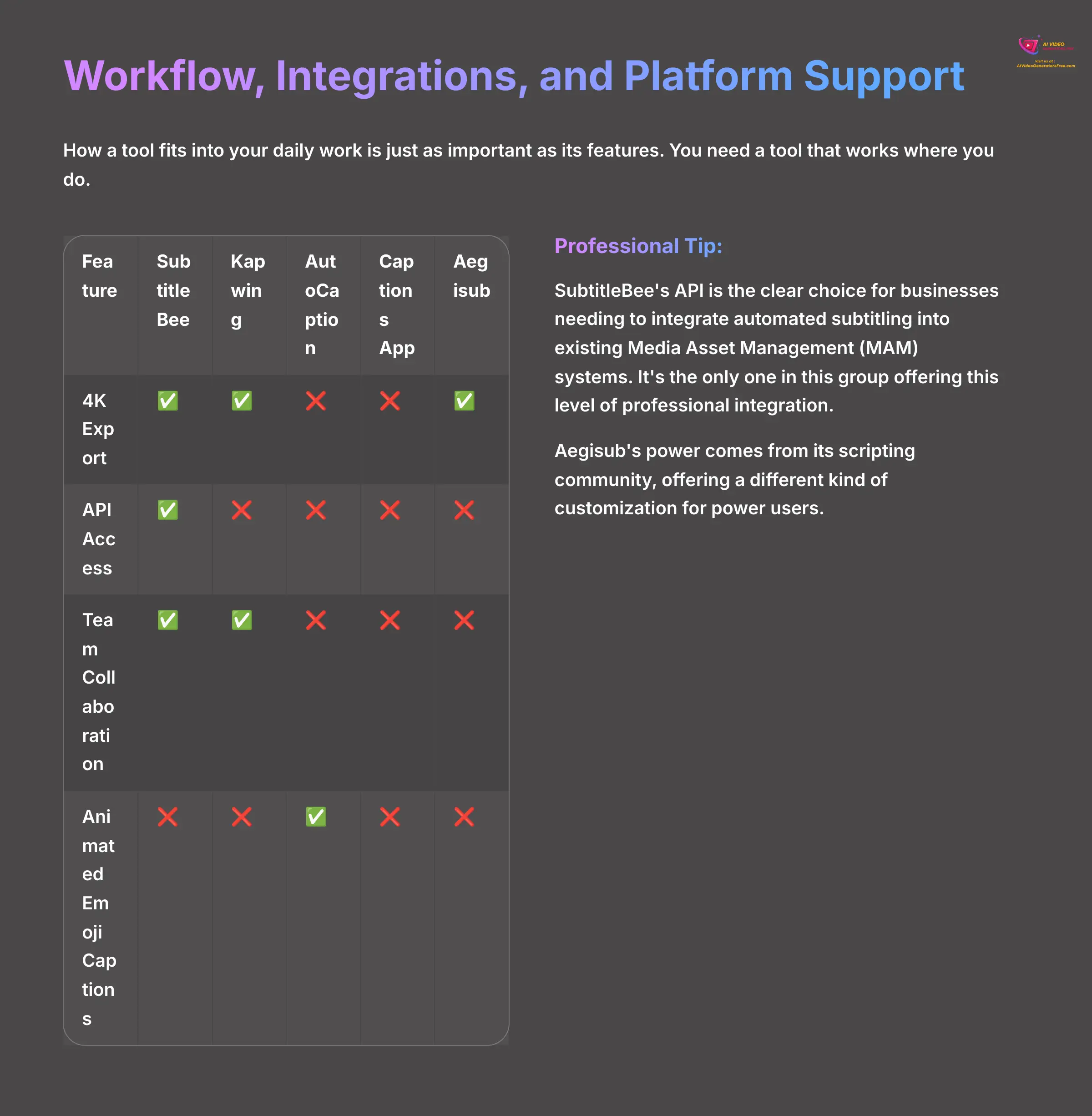Viewport: 1092px width, 1116px height.
Task: Click Kapwing cross in Animated Emoji Captions row
Action: (x=242, y=817)
